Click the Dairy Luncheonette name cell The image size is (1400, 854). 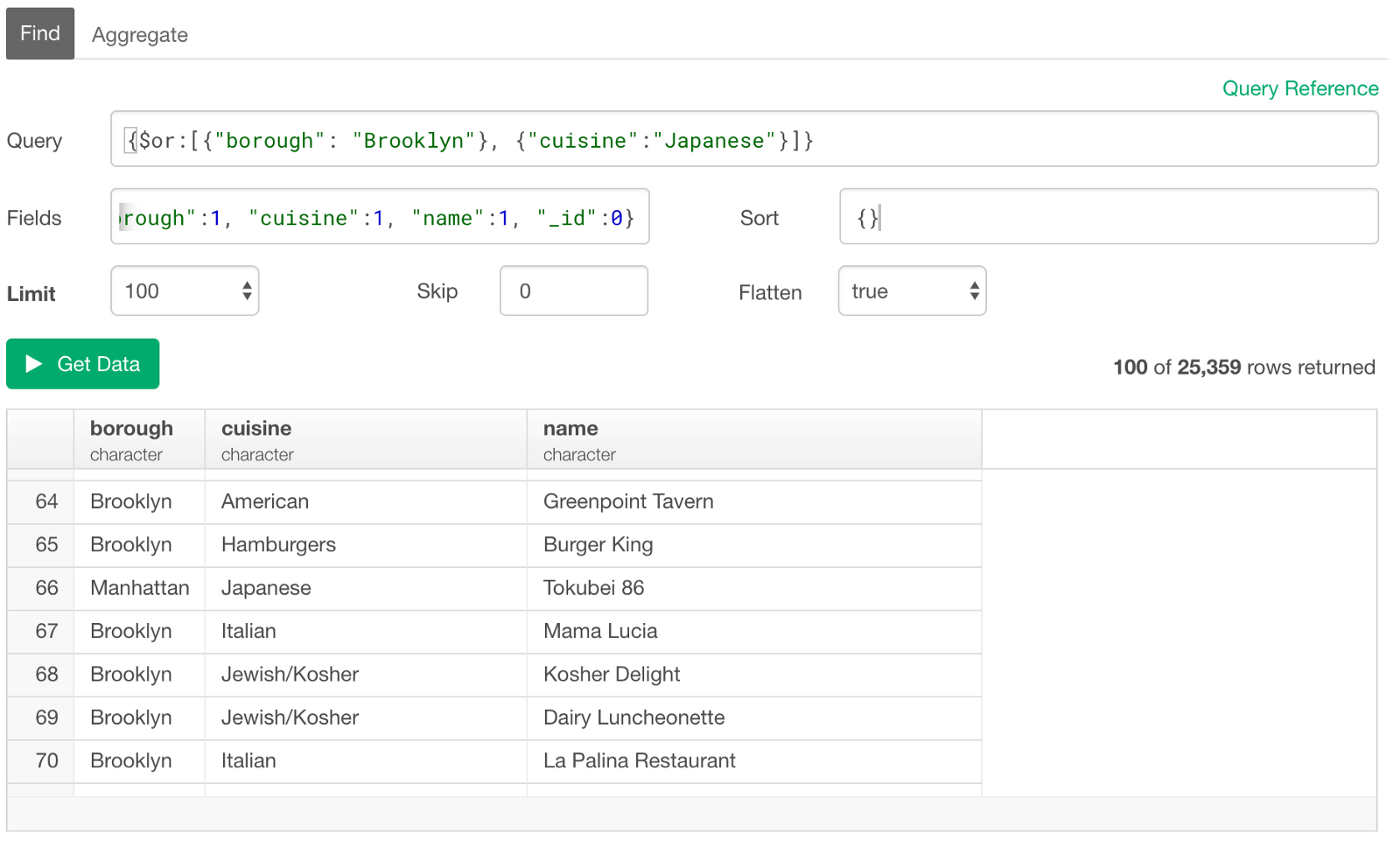[754, 717]
